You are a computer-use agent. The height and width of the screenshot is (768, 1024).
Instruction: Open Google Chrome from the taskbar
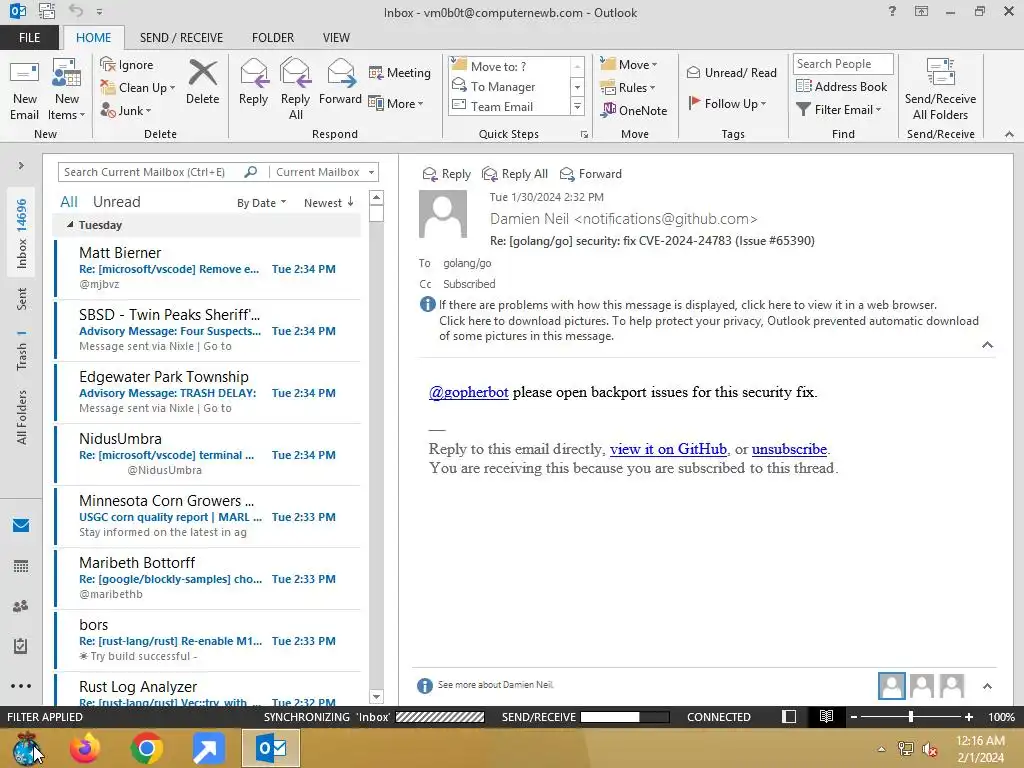[146, 748]
